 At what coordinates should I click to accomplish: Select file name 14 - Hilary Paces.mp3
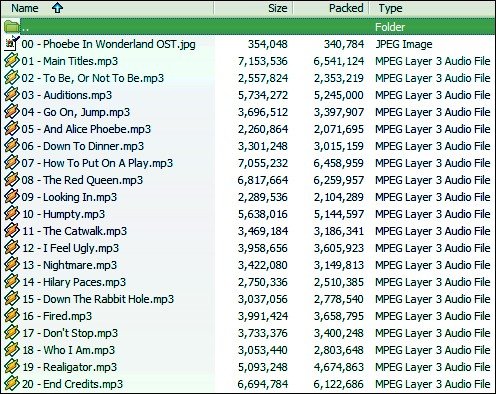pyautogui.click(x=74, y=282)
